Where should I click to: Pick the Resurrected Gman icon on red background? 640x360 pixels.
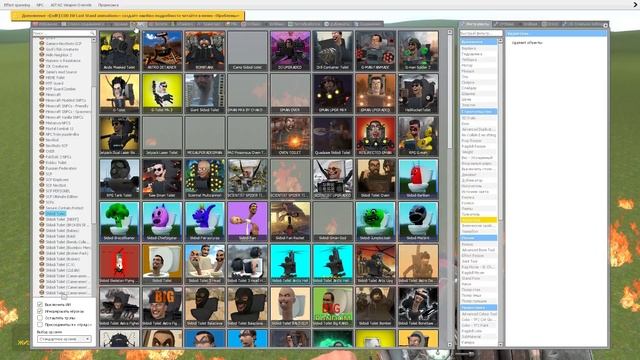click(x=375, y=136)
